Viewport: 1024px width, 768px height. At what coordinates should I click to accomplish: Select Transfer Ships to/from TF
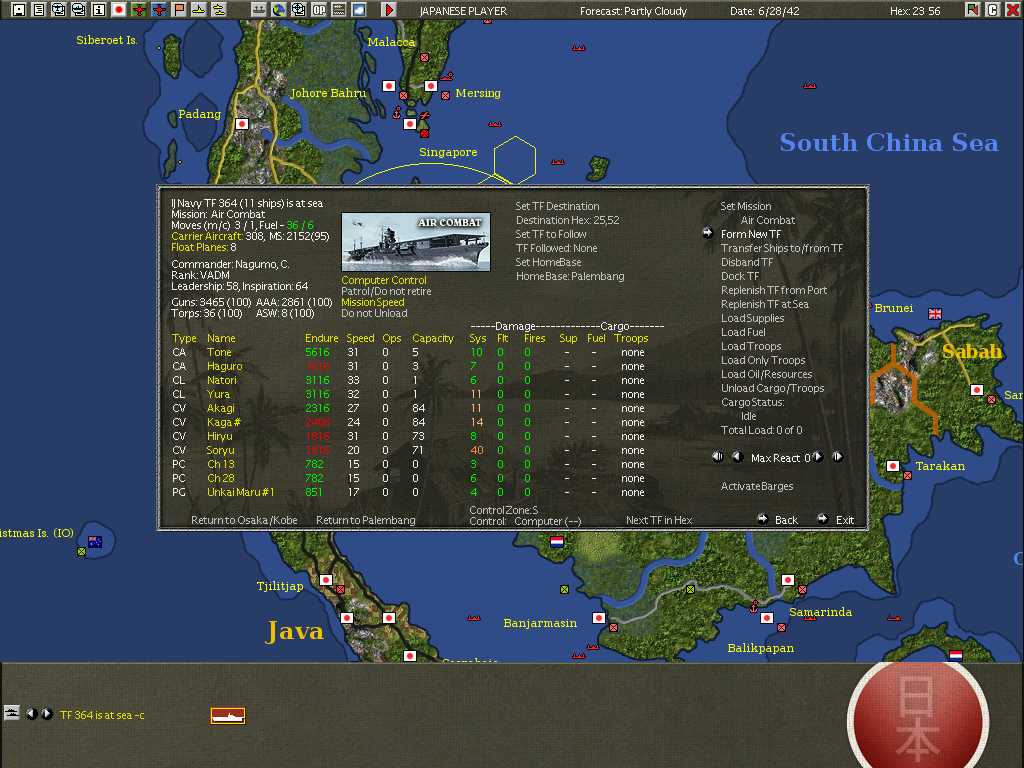point(782,248)
